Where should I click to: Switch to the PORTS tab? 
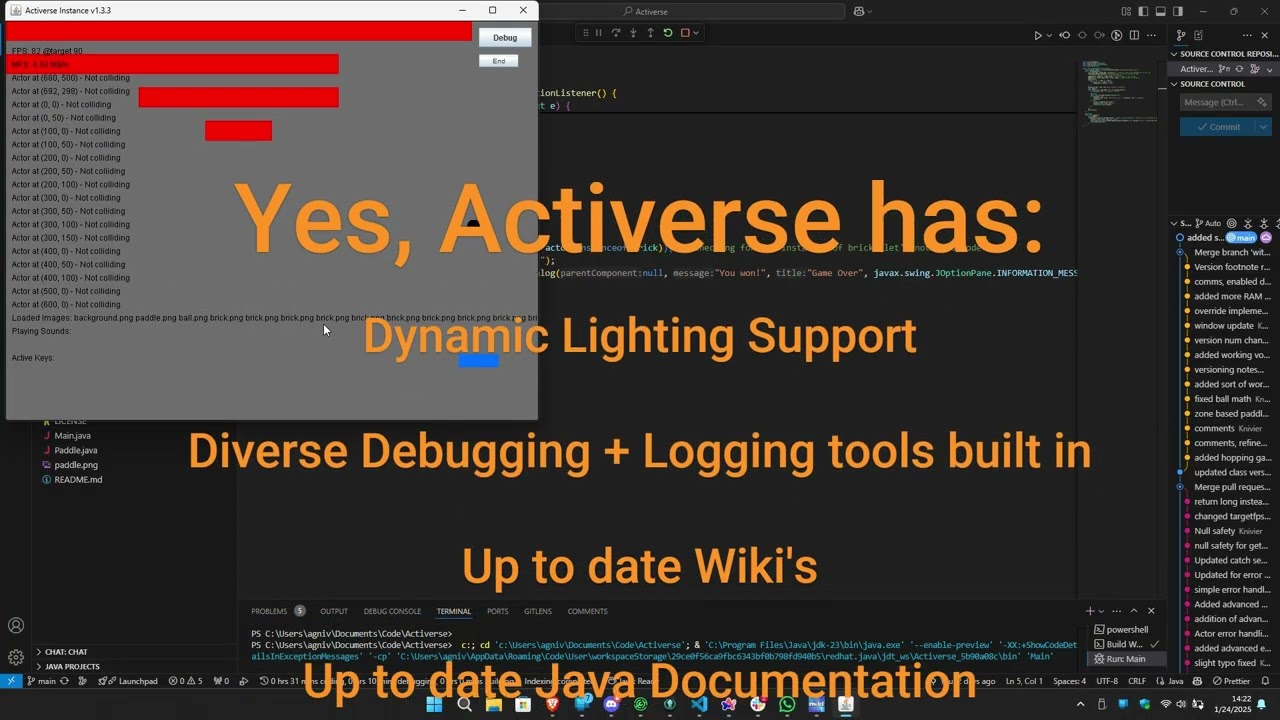[x=498, y=611]
